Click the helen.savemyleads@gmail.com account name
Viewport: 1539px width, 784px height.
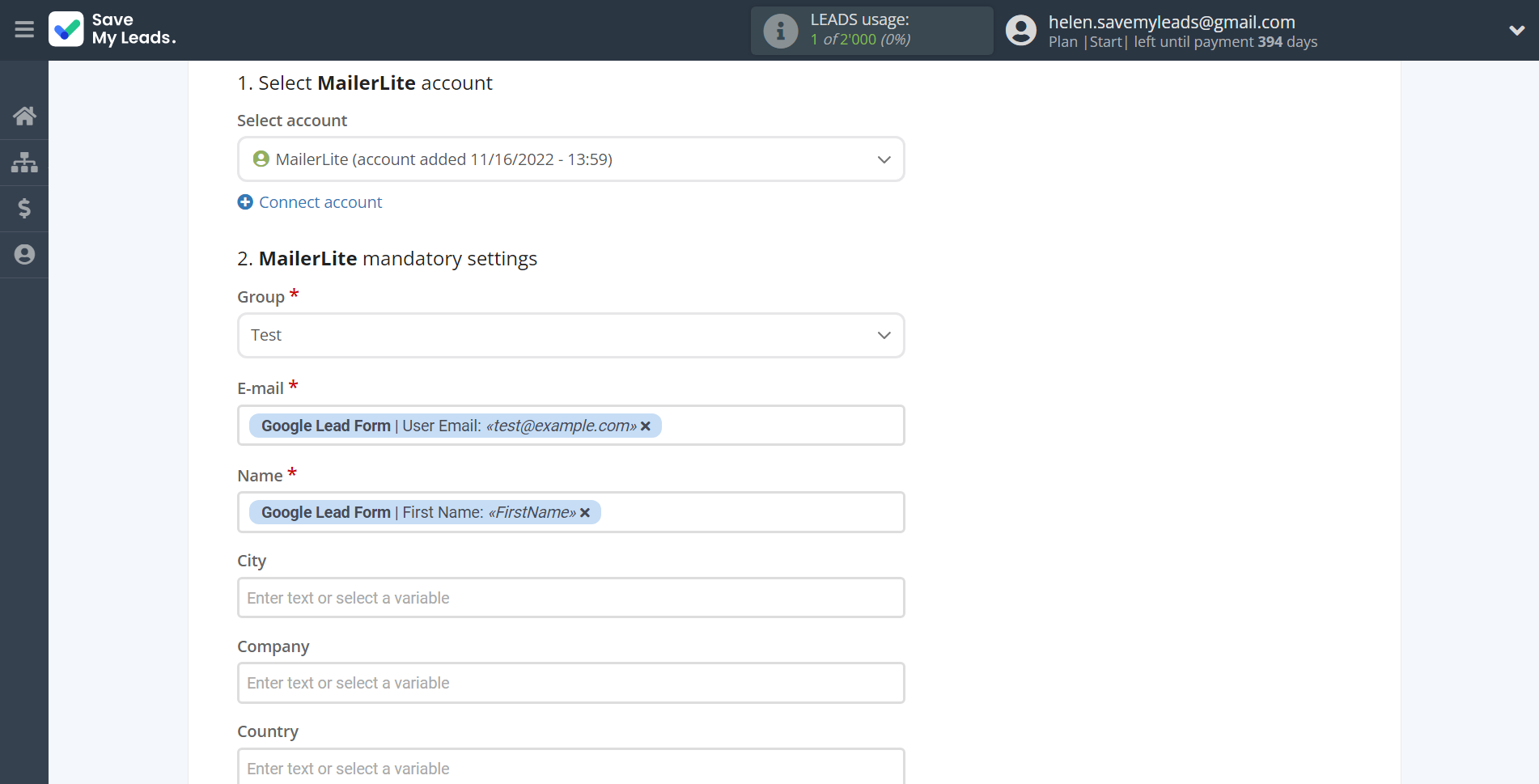[x=1171, y=22]
